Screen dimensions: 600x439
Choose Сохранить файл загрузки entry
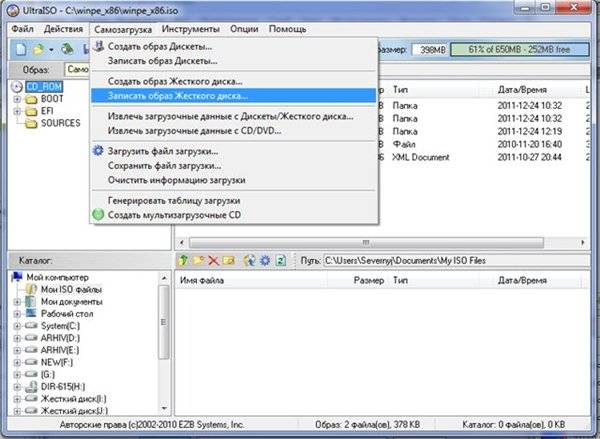[234, 166]
